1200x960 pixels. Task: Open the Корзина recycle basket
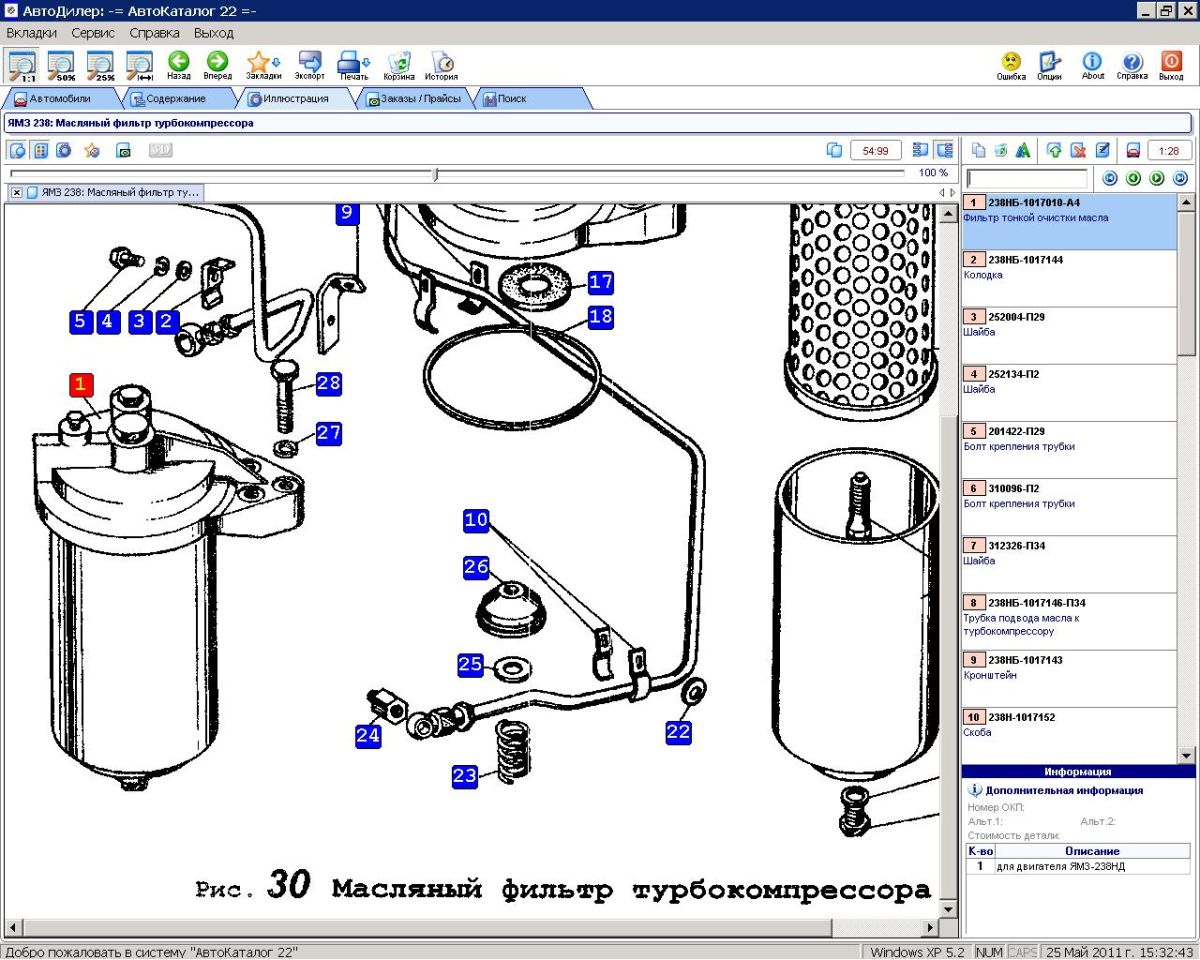coord(399,64)
